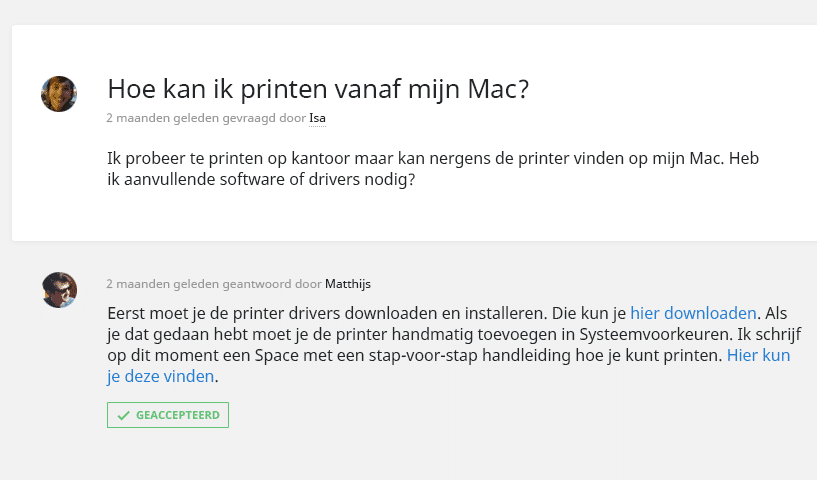Click the green checkmark icon
817x480 pixels.
point(123,415)
